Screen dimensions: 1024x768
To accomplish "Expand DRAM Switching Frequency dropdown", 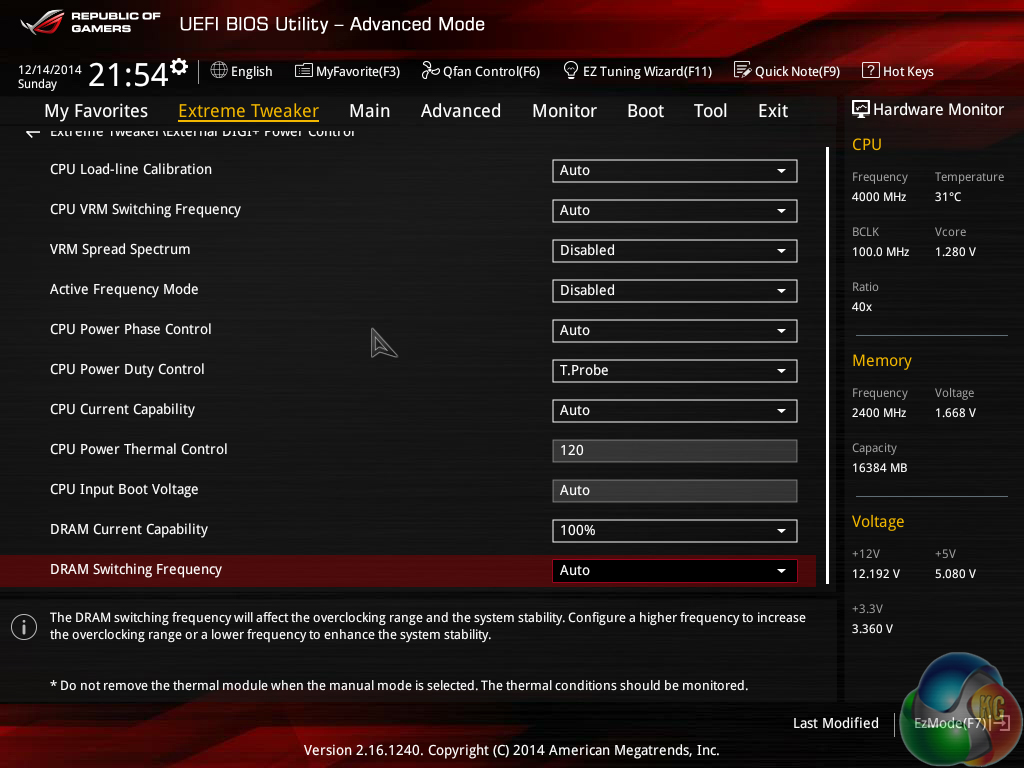I will coord(675,571).
